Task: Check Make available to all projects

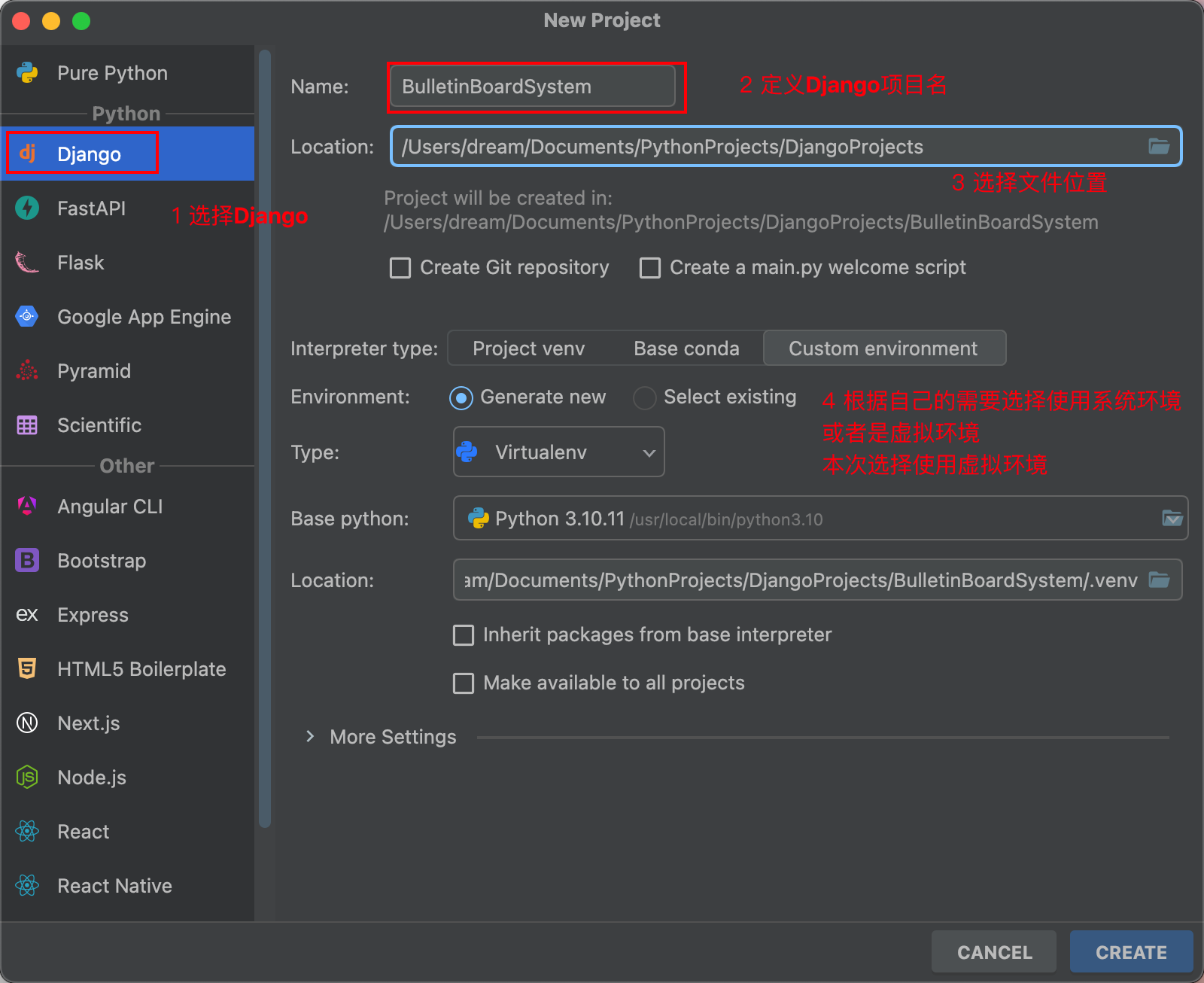Action: click(464, 683)
